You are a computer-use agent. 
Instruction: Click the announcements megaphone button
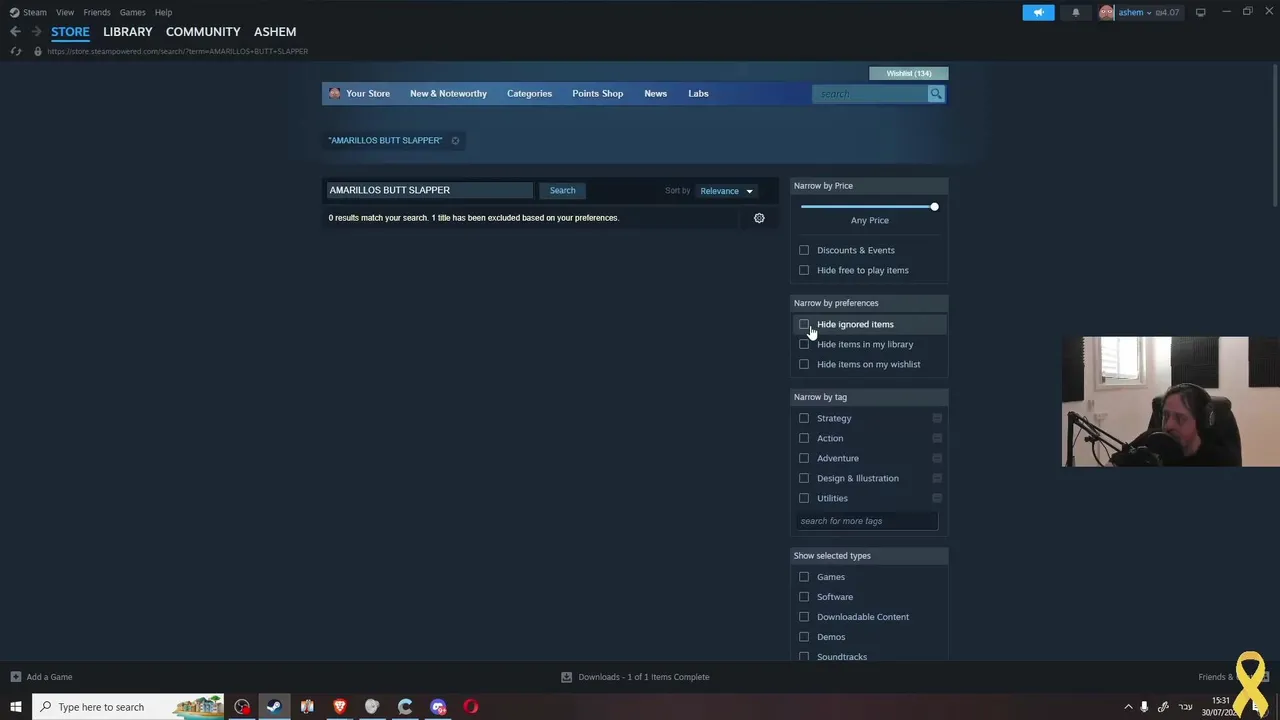(x=1038, y=12)
